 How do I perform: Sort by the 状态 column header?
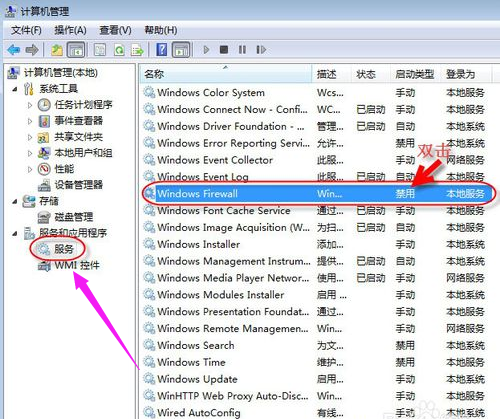click(371, 74)
